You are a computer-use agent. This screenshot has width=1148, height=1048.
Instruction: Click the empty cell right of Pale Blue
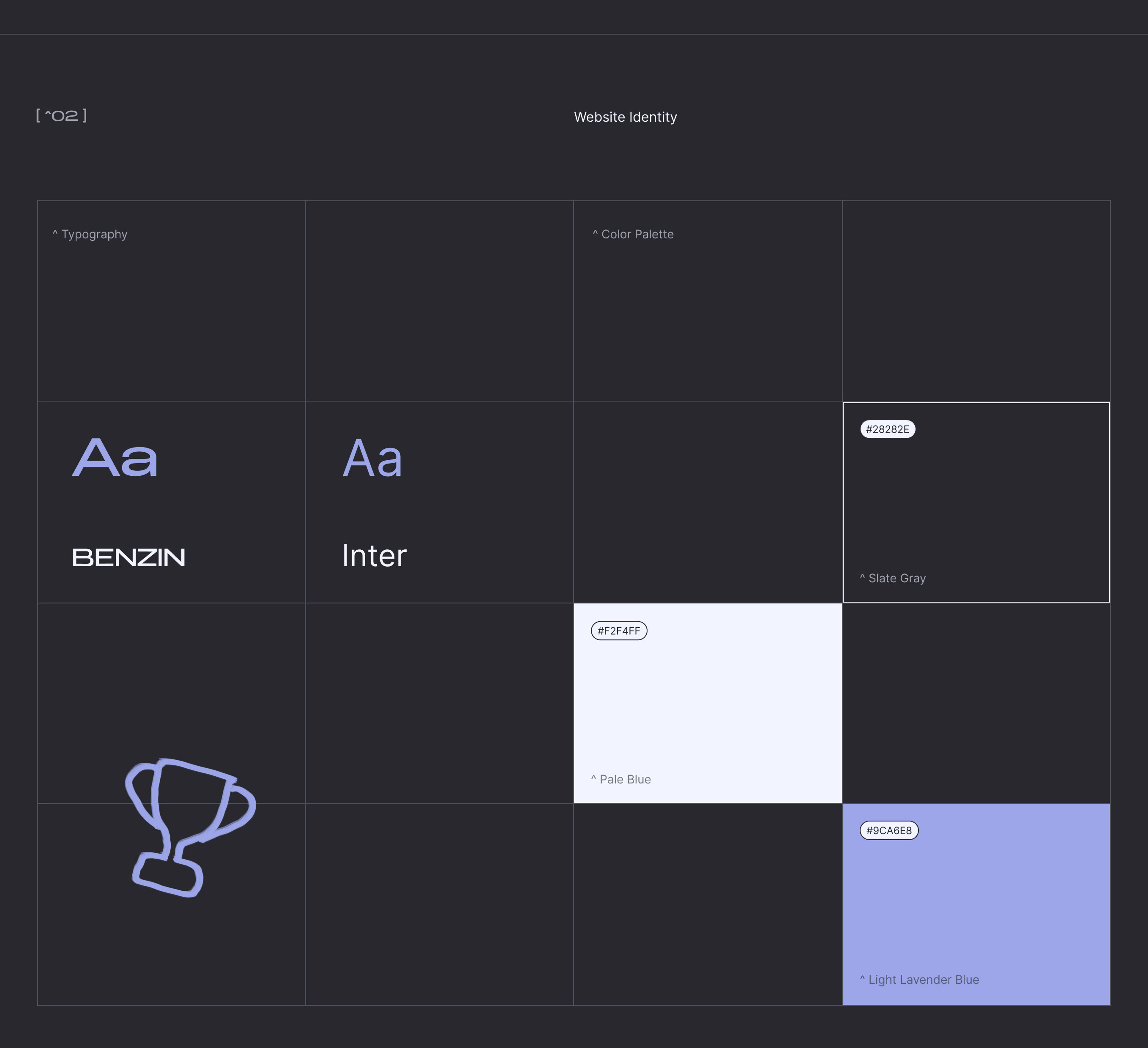coord(976,703)
